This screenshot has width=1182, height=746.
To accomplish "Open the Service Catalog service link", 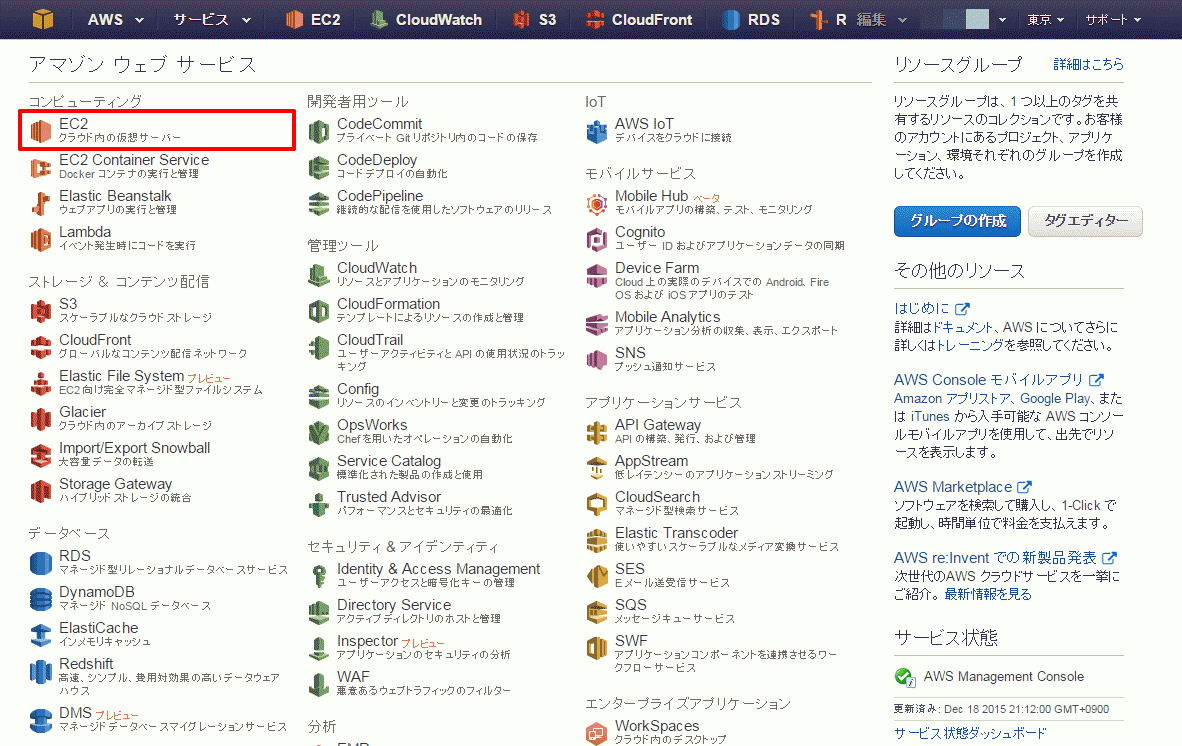I will click(x=389, y=460).
